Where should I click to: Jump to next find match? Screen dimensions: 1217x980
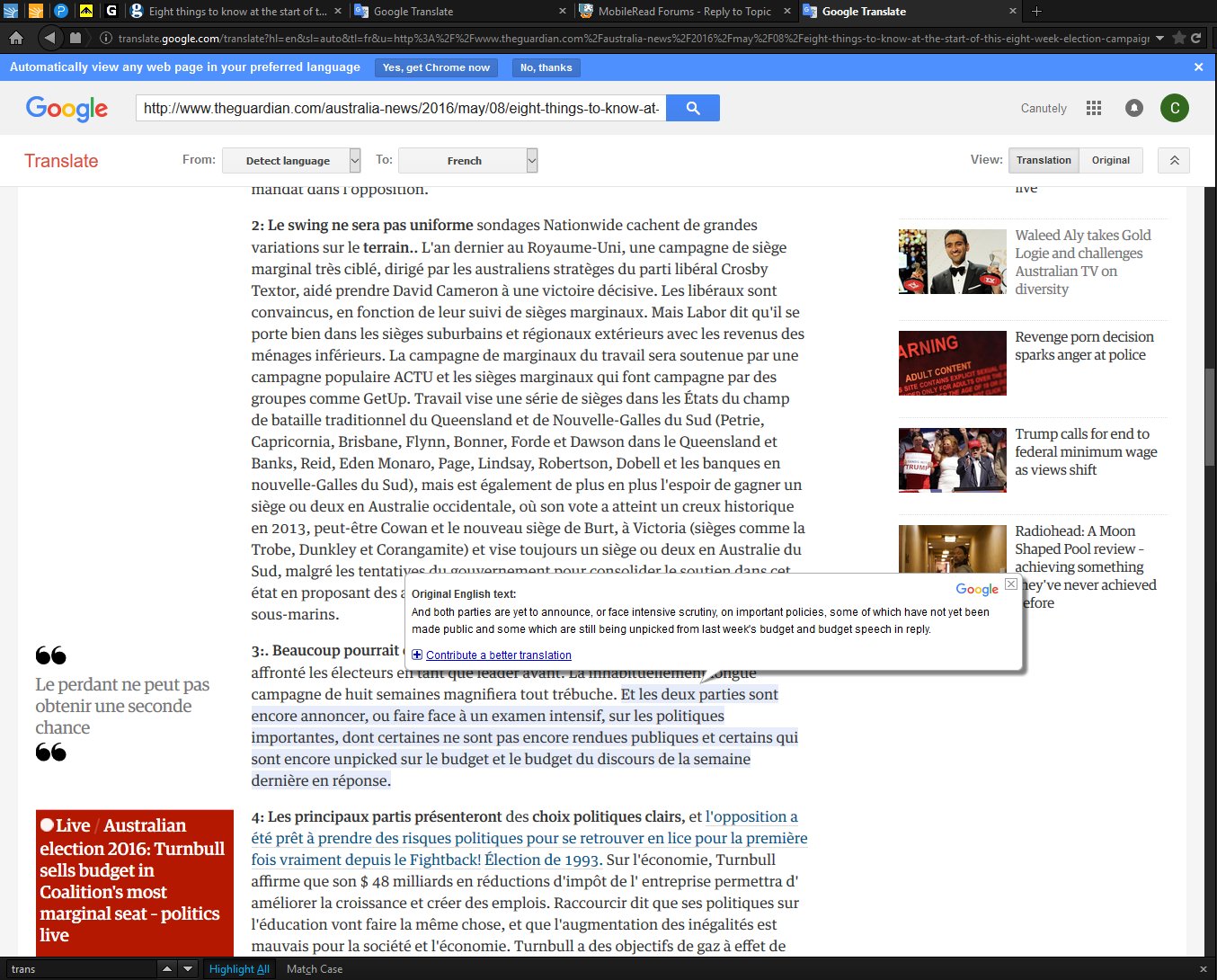[188, 968]
